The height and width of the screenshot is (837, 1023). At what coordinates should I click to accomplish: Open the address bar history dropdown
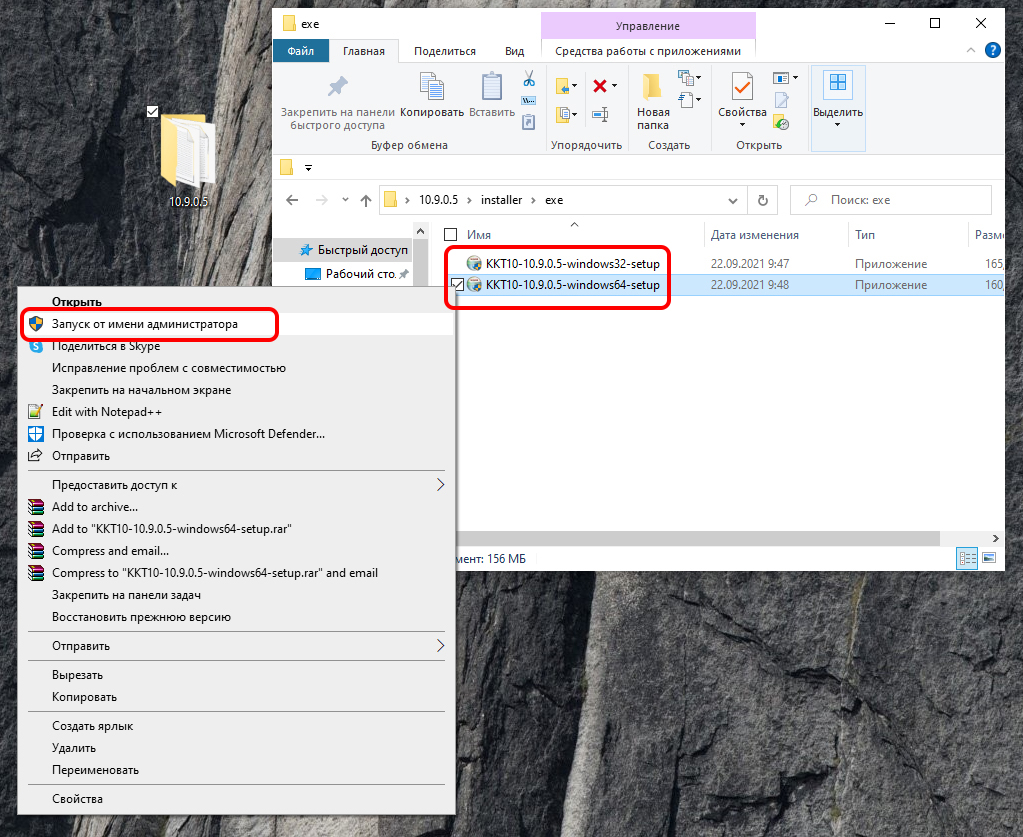[x=735, y=200]
